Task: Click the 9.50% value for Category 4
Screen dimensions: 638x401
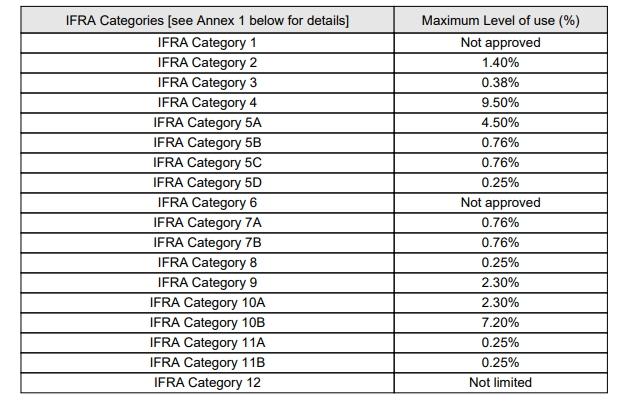Action: (500, 102)
